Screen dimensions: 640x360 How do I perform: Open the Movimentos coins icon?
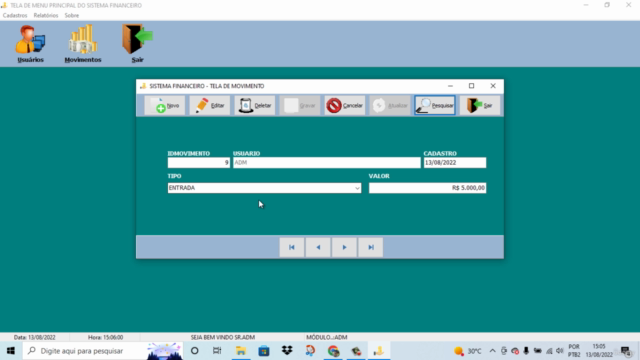click(83, 44)
